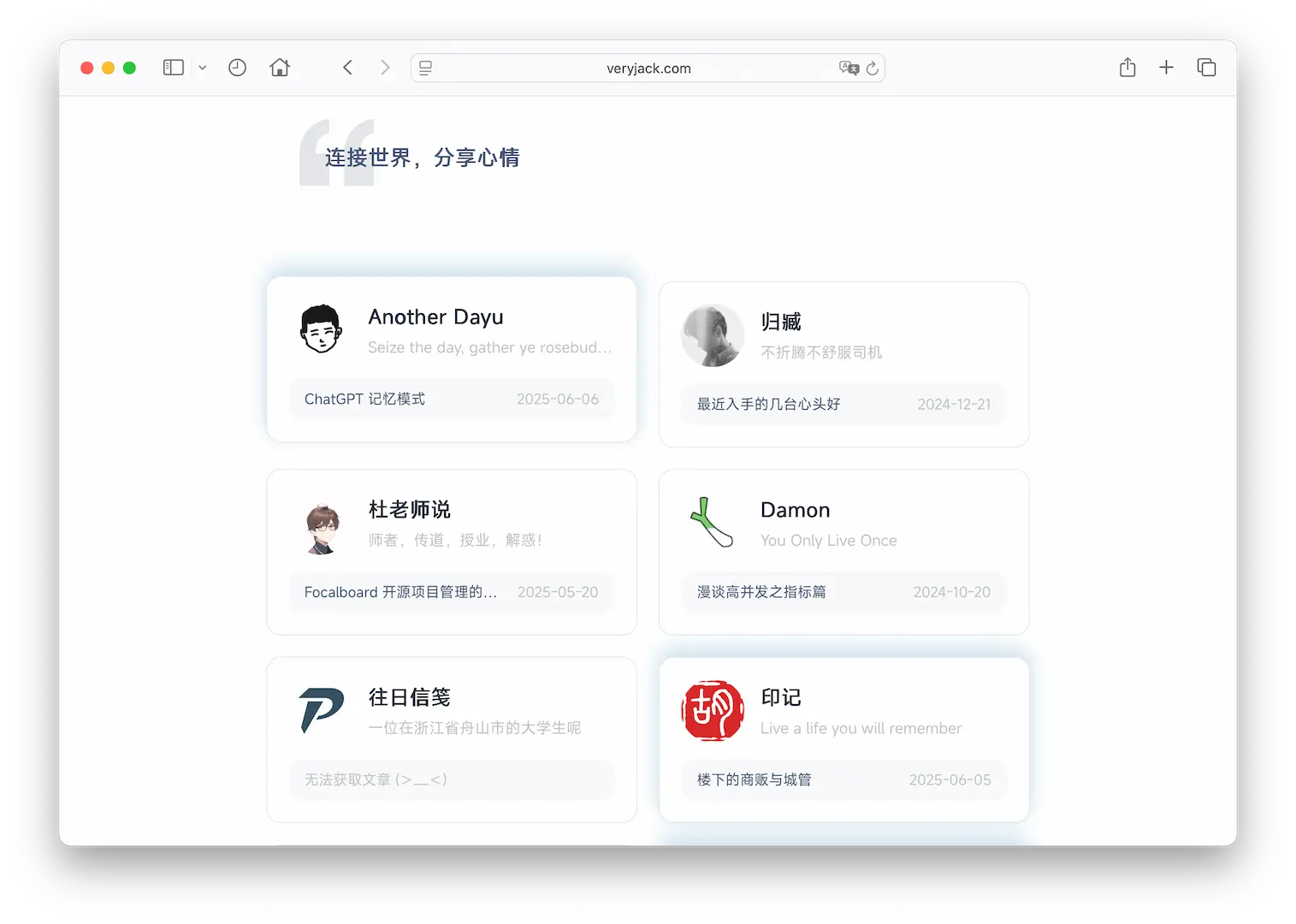Screen dimensions: 1296x924
Task: Add a new tab with plus
Action: 1166,67
